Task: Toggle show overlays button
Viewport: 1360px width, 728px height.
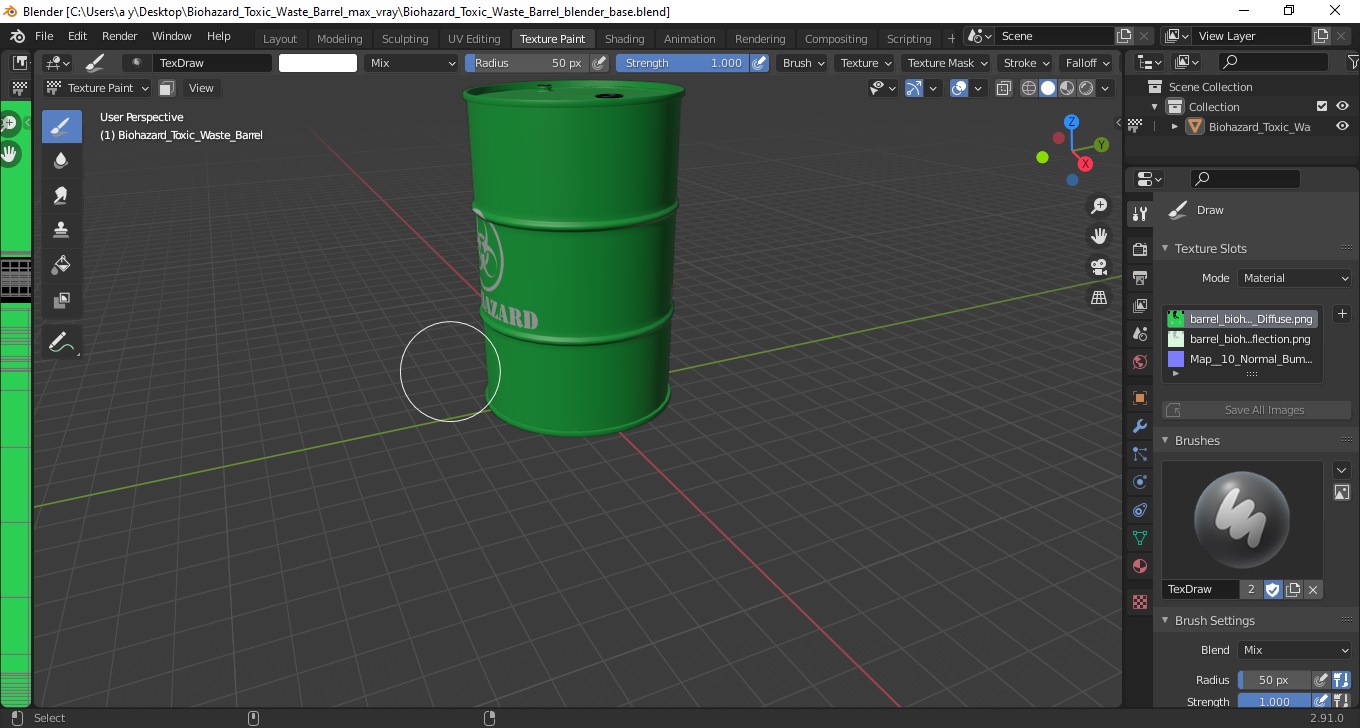Action: tap(959, 88)
